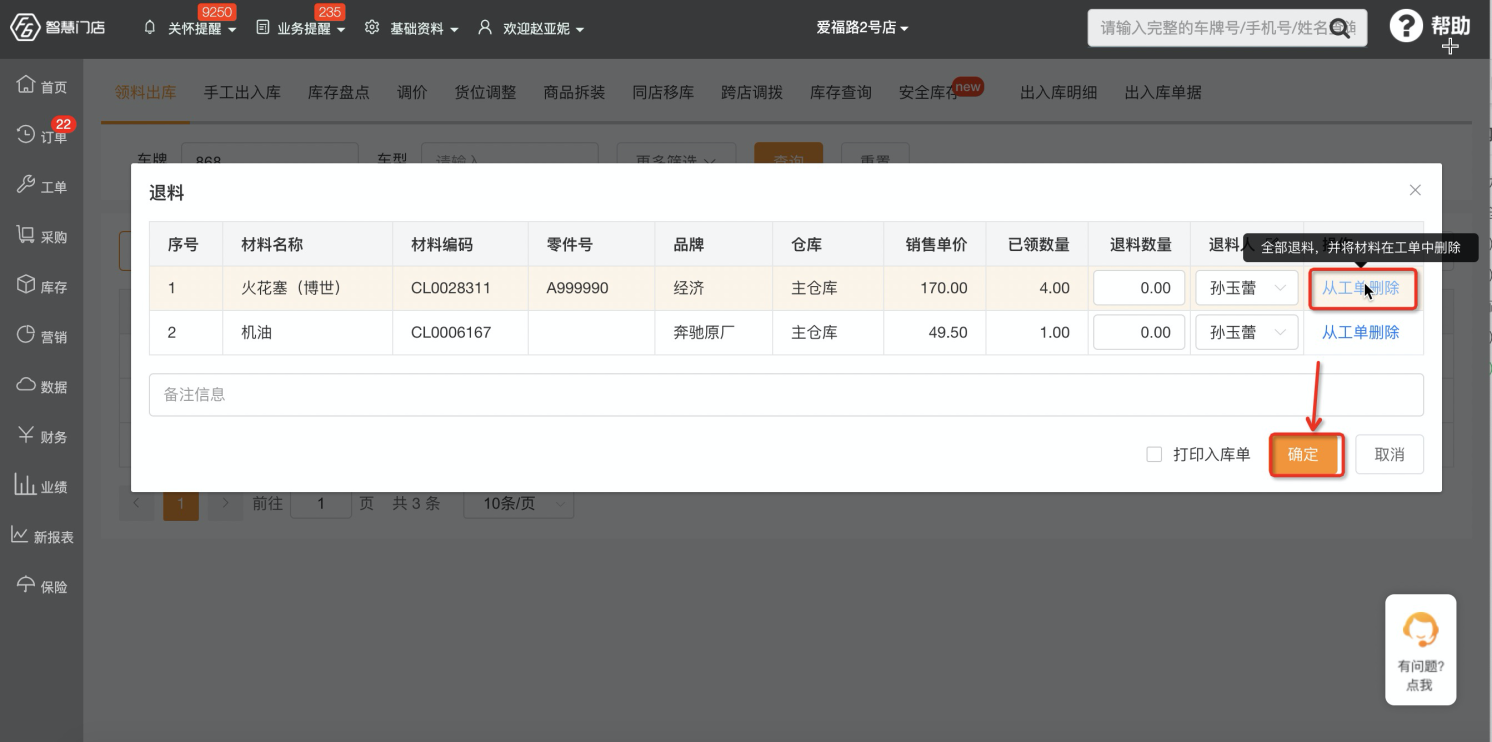Switch to 出入库单据 tab
This screenshot has height=742, width=1492.
pos(1163,92)
